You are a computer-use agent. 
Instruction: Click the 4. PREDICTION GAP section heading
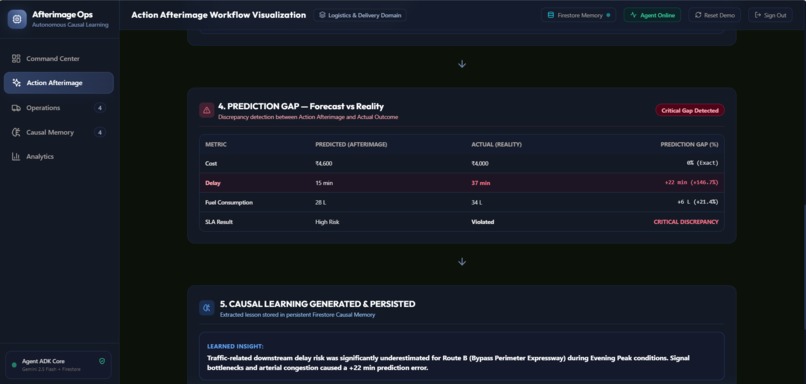point(301,106)
